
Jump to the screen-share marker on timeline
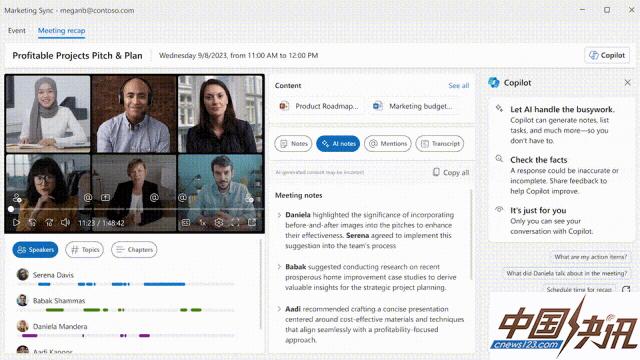coord(105,198)
